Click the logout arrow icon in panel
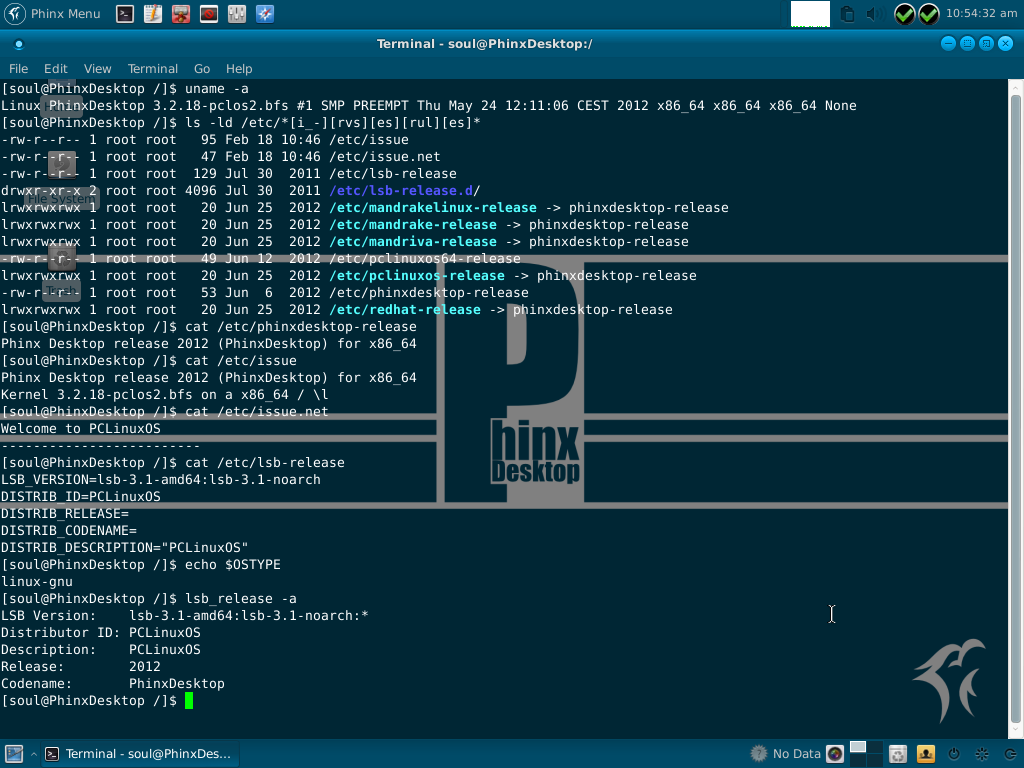 (x=1011, y=754)
